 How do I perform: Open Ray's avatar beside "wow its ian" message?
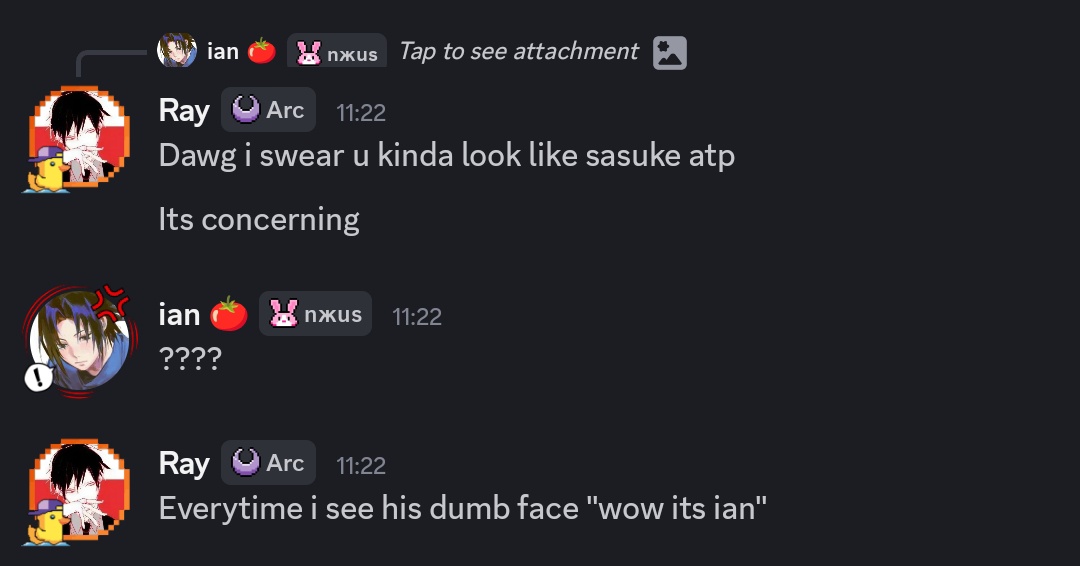click(x=77, y=492)
